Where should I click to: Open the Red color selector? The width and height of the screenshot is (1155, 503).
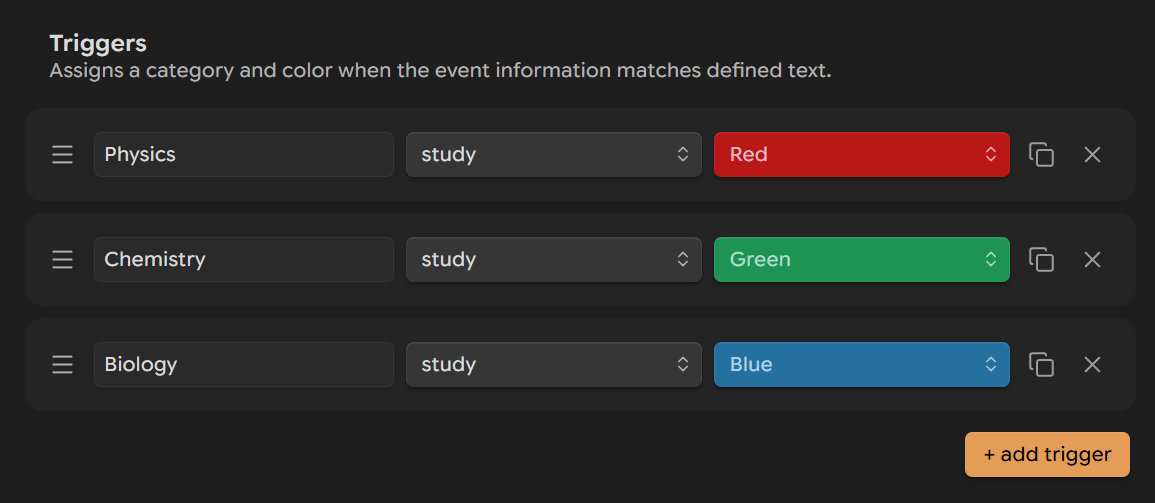click(862, 155)
